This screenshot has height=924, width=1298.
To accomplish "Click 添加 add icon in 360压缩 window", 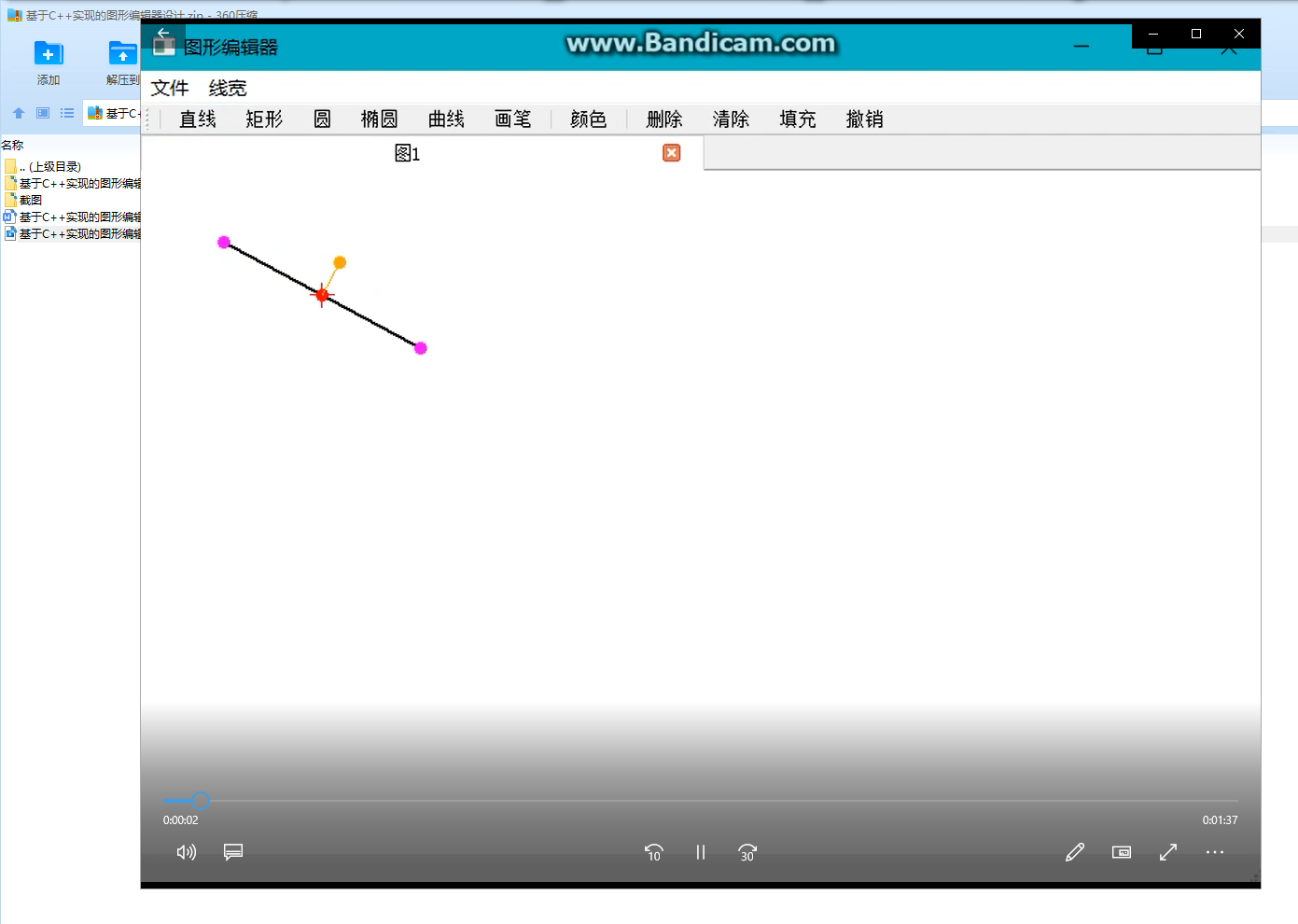I will [x=49, y=63].
